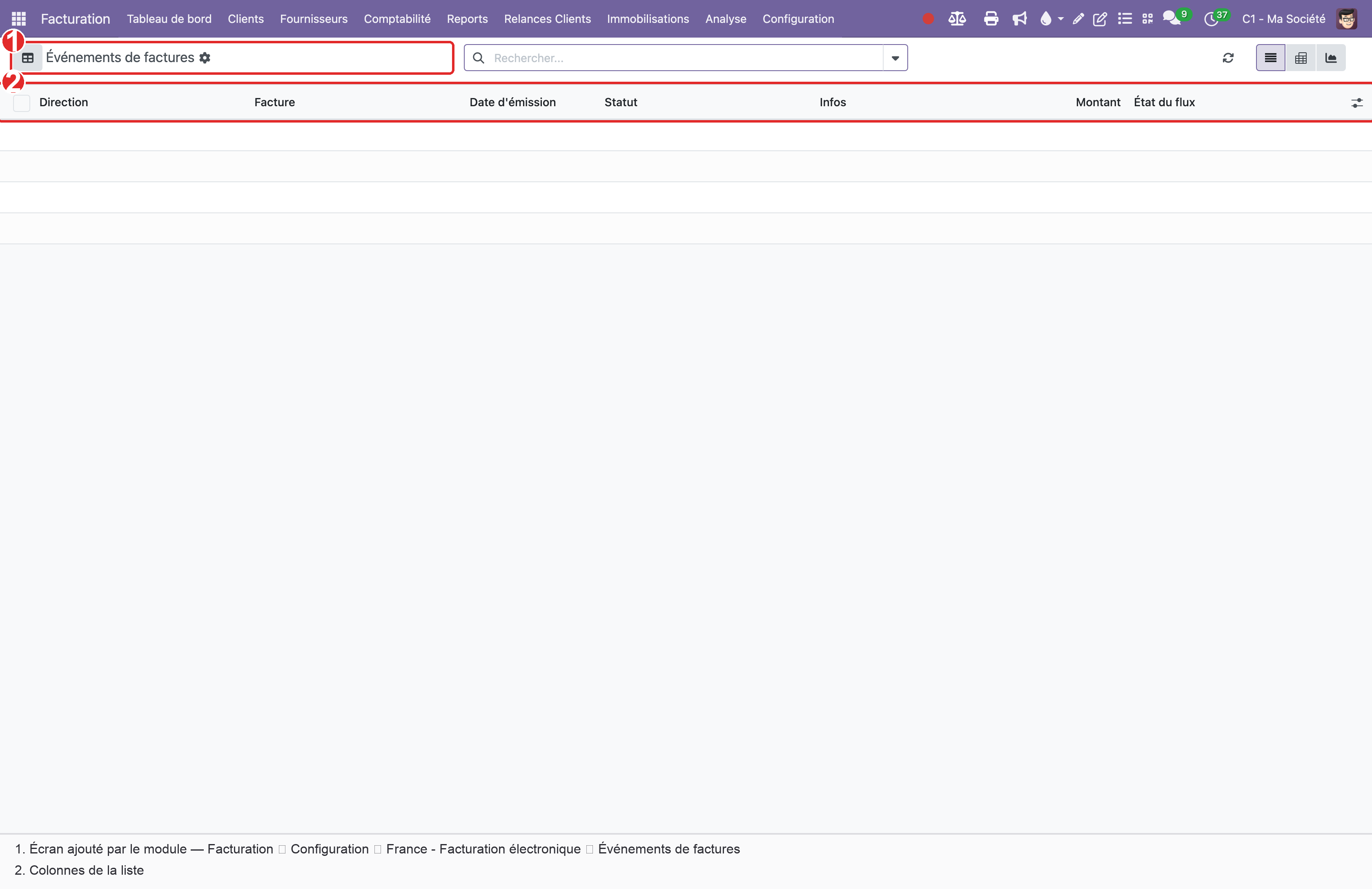Switch to the pivot table view
The width and height of the screenshot is (1372, 889).
[1301, 58]
